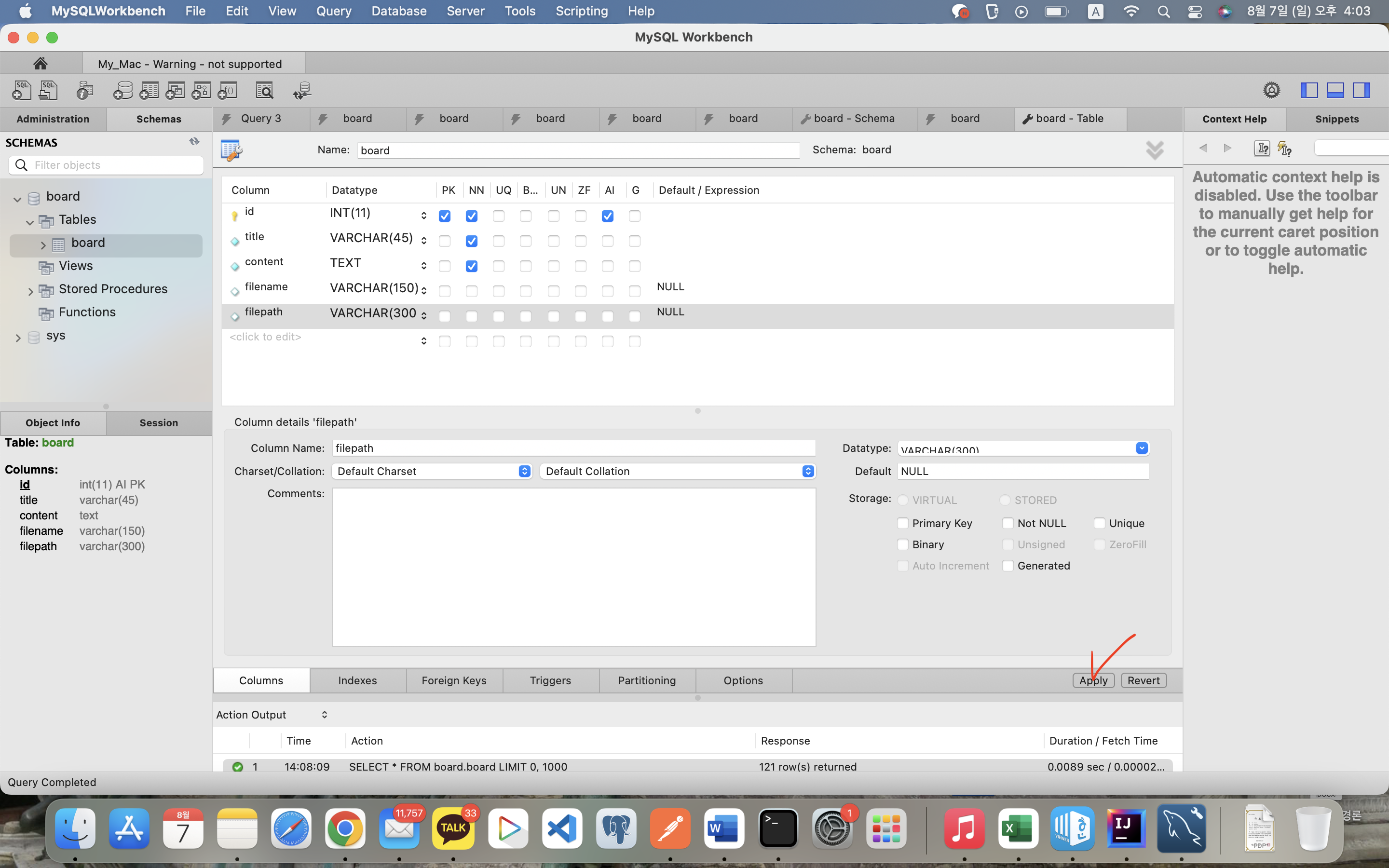Expand the sys schema node
The image size is (1389, 868).
(18, 338)
